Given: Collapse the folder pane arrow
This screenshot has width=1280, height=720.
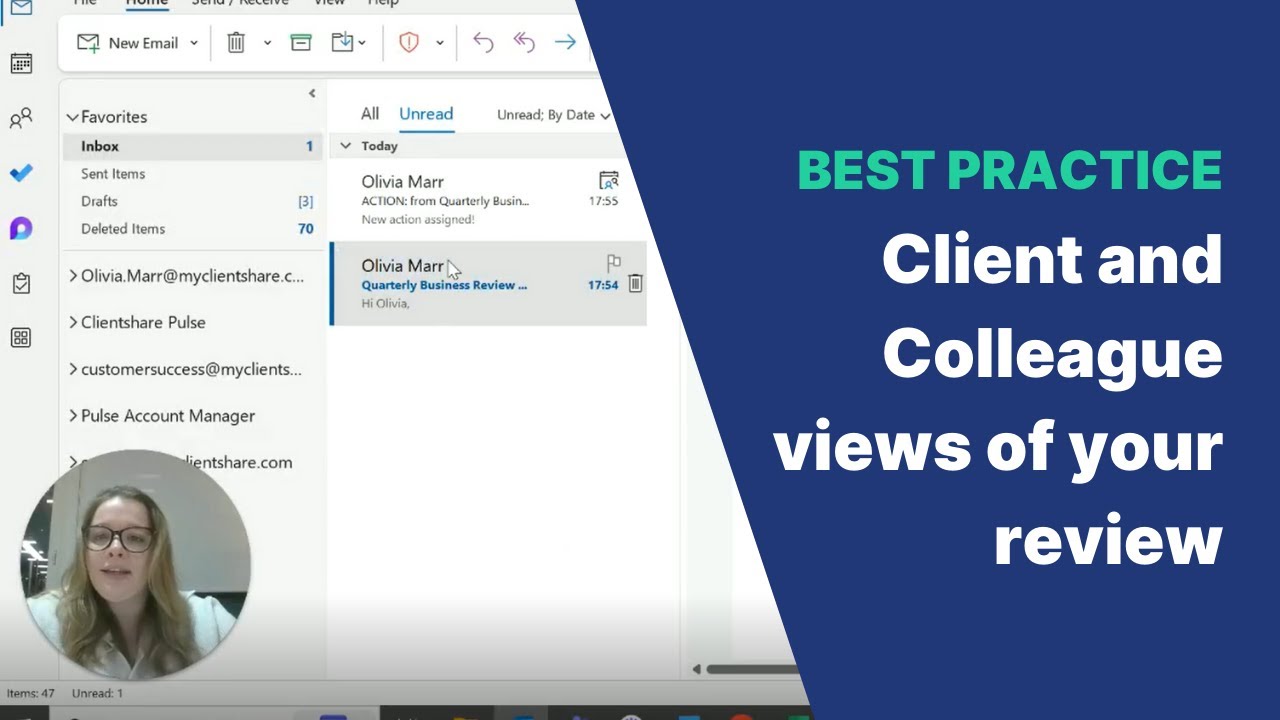Looking at the screenshot, I should (312, 93).
